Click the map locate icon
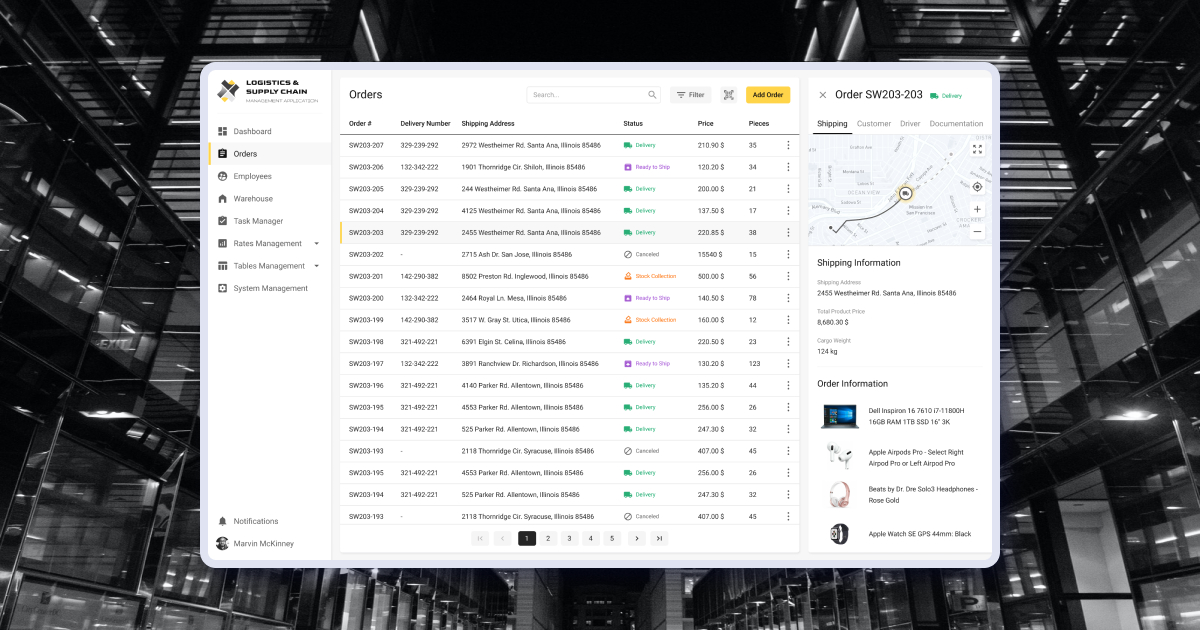The width and height of the screenshot is (1200, 630). coord(977,186)
